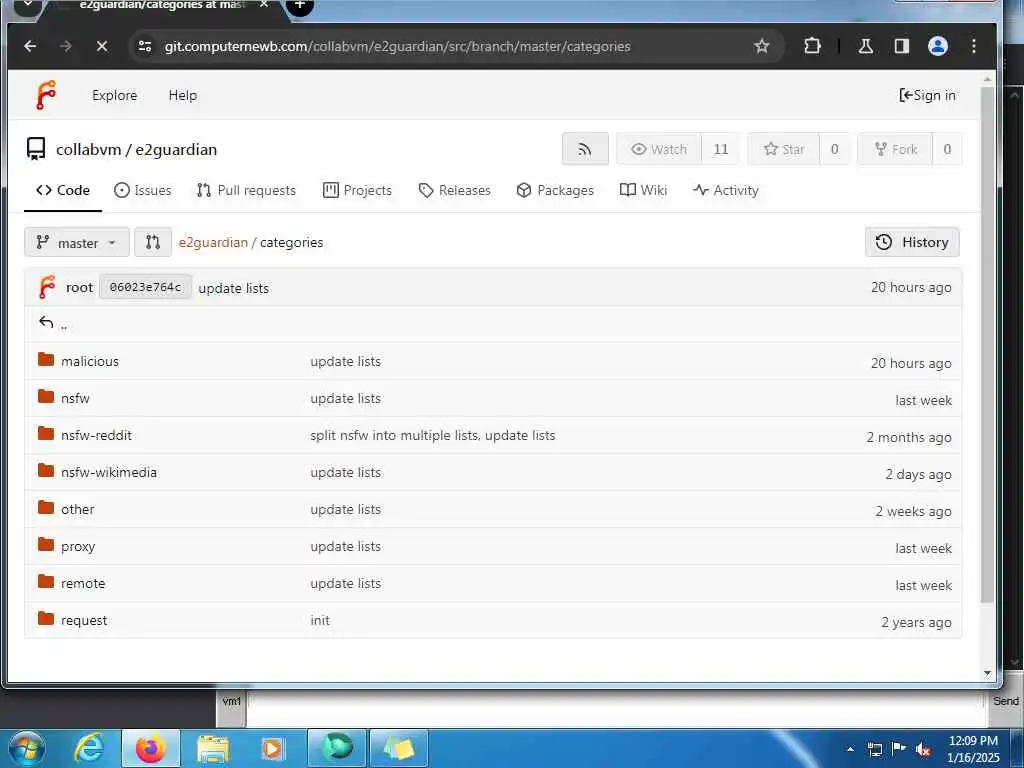Click the root author name
The height and width of the screenshot is (768, 1024).
(80, 288)
